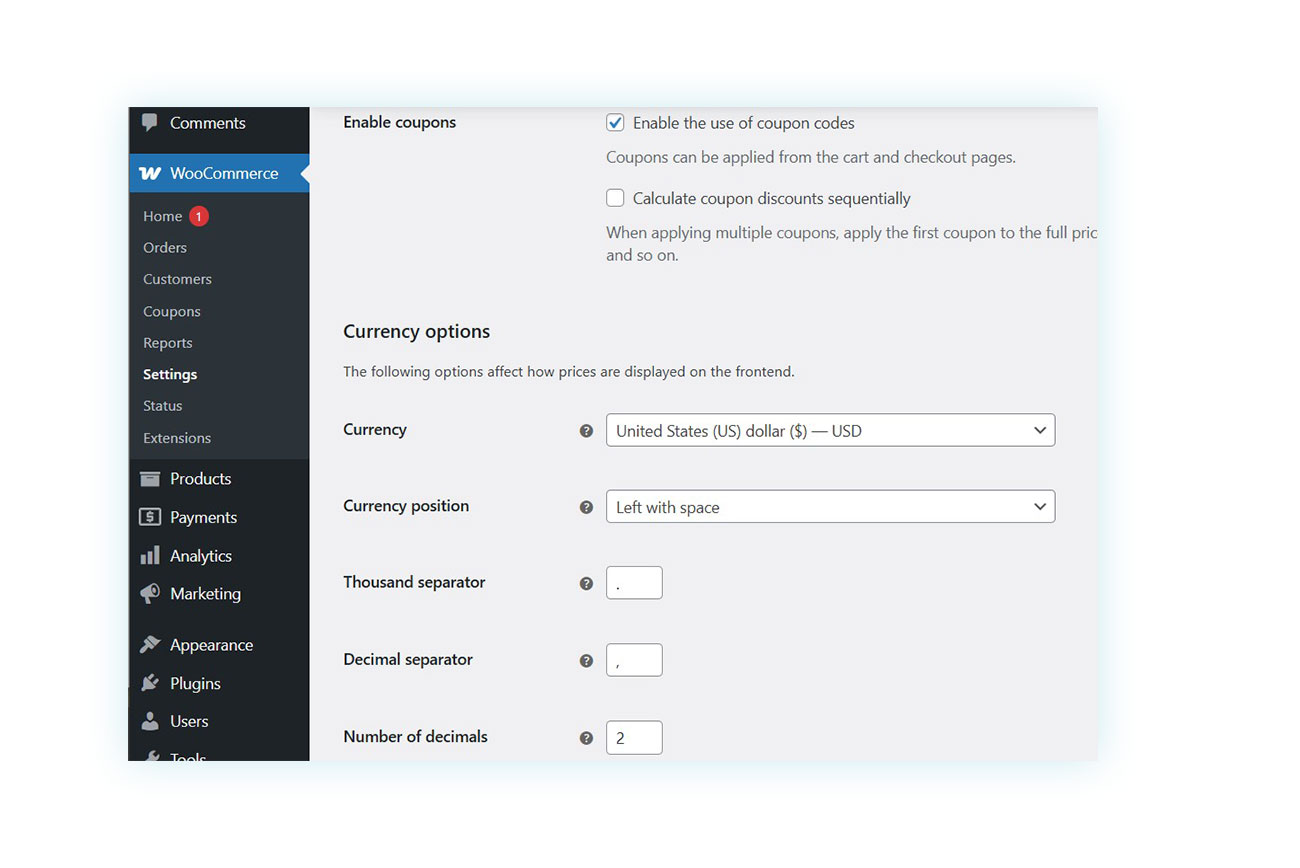The height and width of the screenshot is (868, 1300).
Task: Click the red notification badge on Home
Action: tap(198, 216)
